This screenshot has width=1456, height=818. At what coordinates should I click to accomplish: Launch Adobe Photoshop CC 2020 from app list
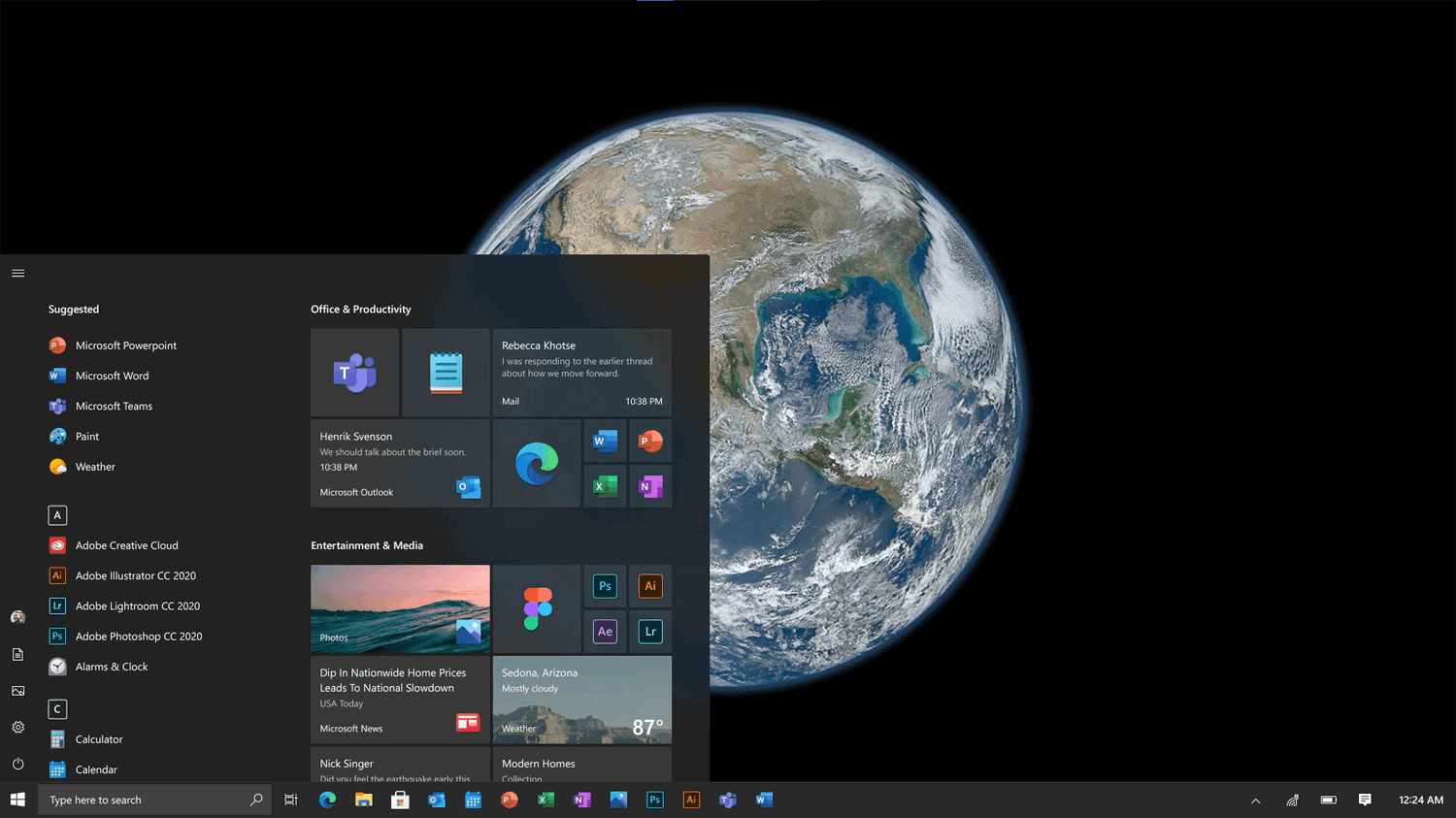(x=125, y=637)
